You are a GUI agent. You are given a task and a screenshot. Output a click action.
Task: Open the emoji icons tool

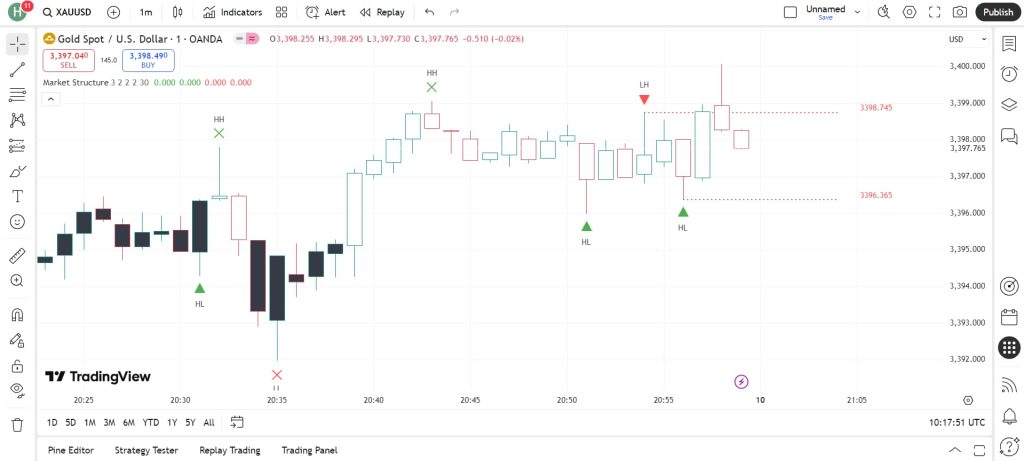18,221
